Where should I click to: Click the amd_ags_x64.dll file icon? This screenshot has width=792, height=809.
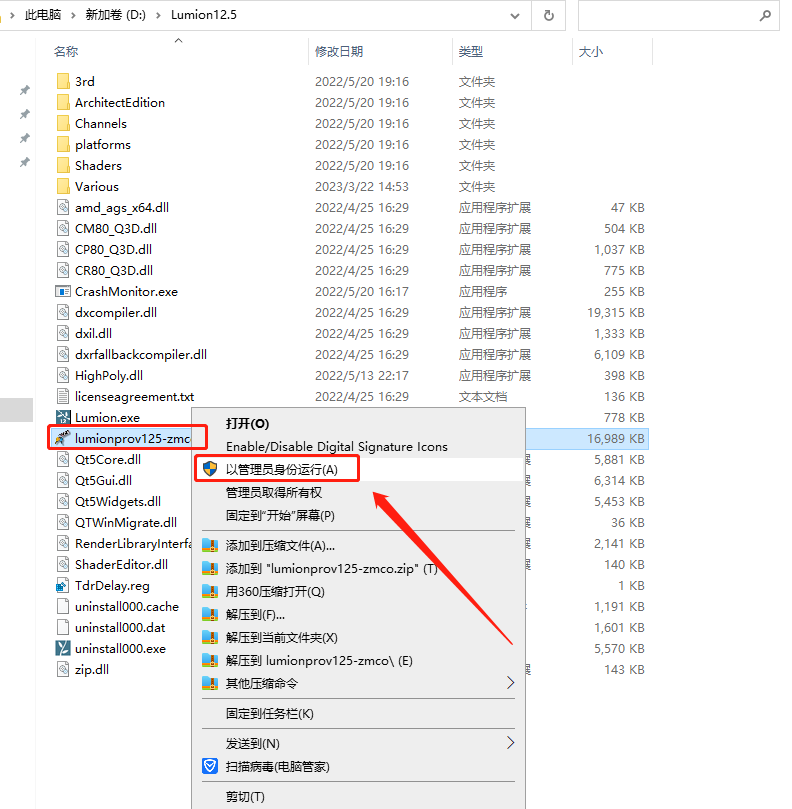pos(63,207)
